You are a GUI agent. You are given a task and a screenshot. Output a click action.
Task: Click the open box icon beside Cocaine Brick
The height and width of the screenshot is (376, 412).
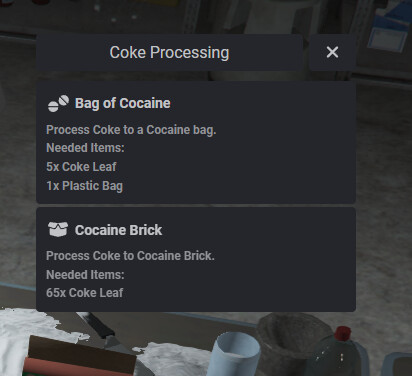click(x=58, y=229)
